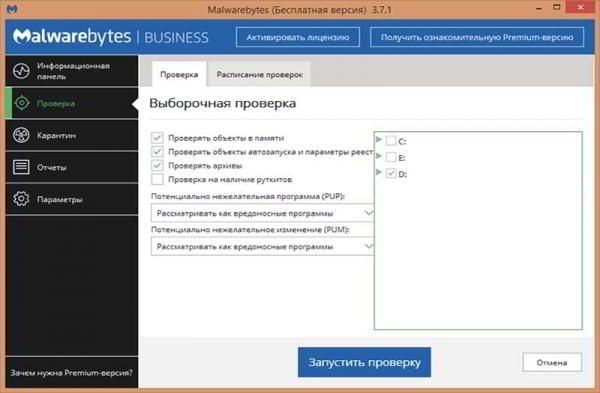The image size is (600, 393).
Task: Open the Информационная панель dashboard icon
Action: (x=21, y=71)
